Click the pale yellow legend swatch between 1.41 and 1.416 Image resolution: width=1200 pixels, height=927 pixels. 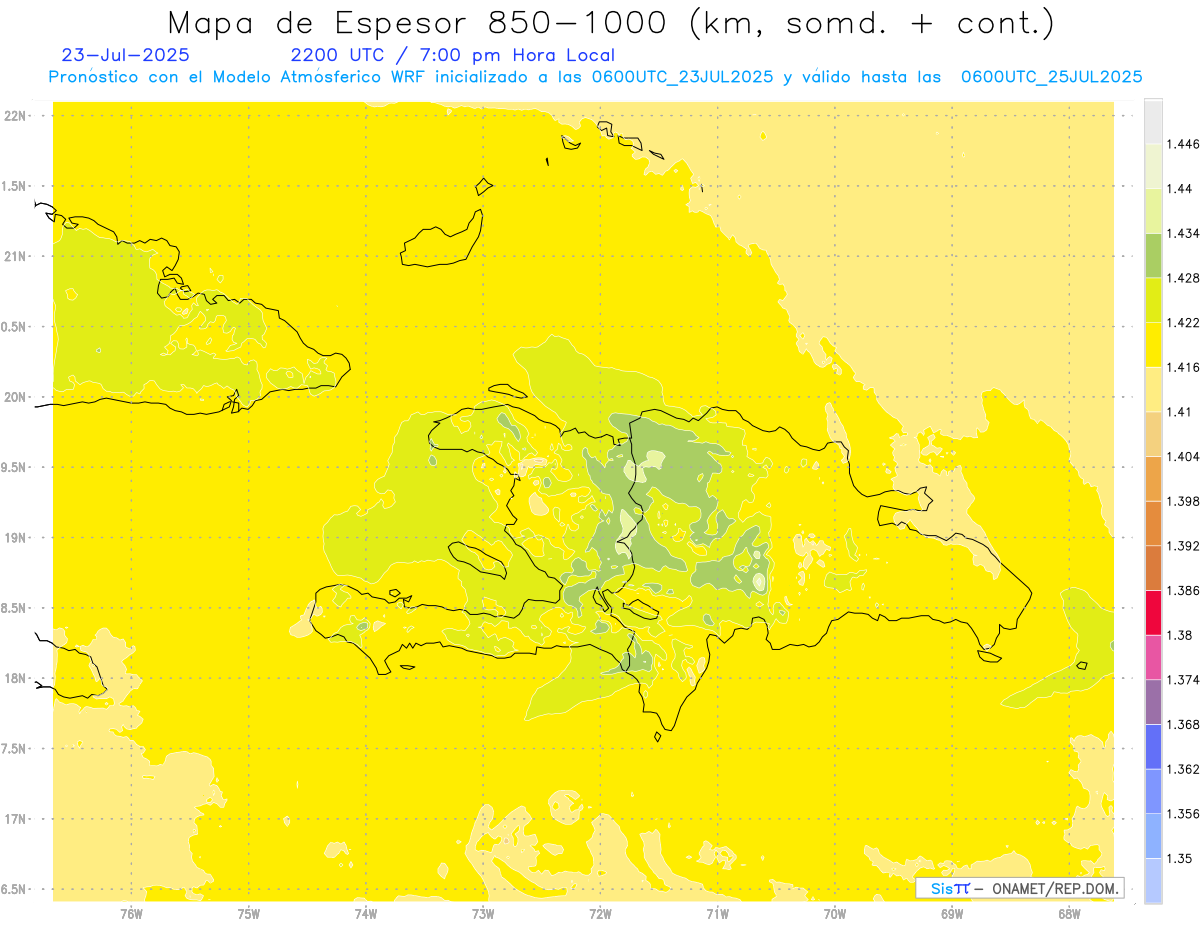[x=1153, y=389]
